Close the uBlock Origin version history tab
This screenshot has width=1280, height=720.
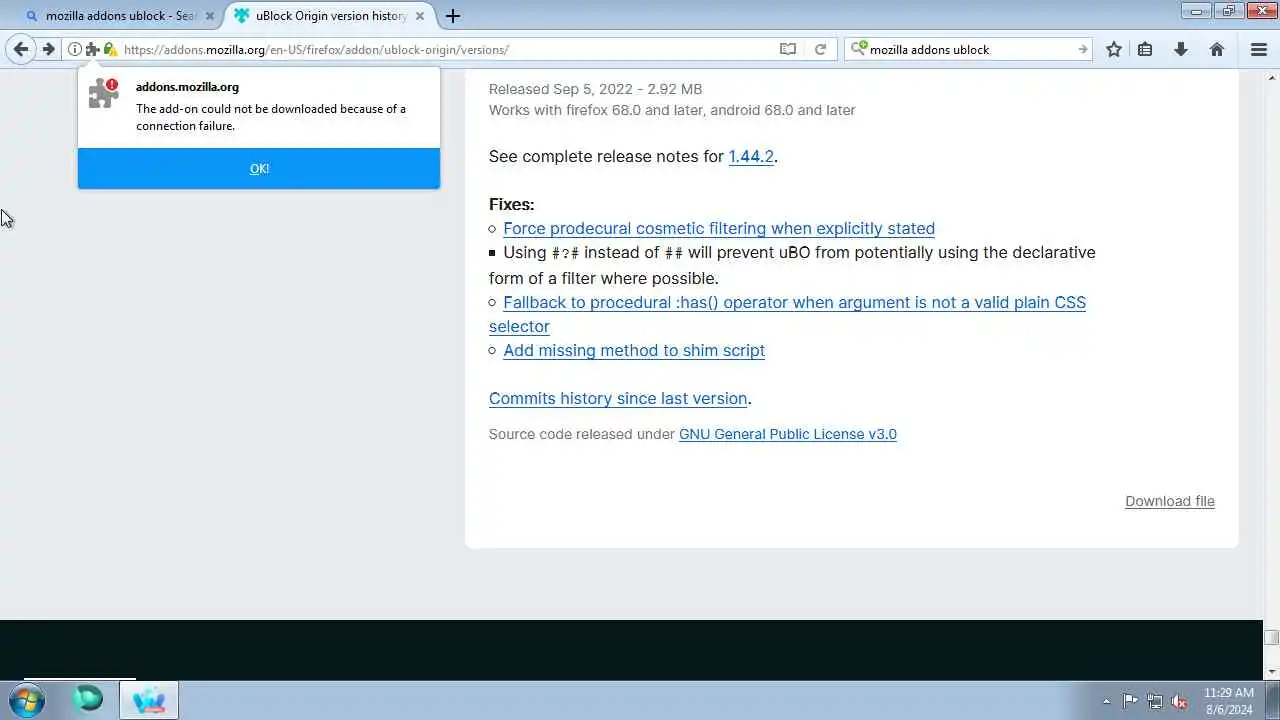[x=420, y=16]
